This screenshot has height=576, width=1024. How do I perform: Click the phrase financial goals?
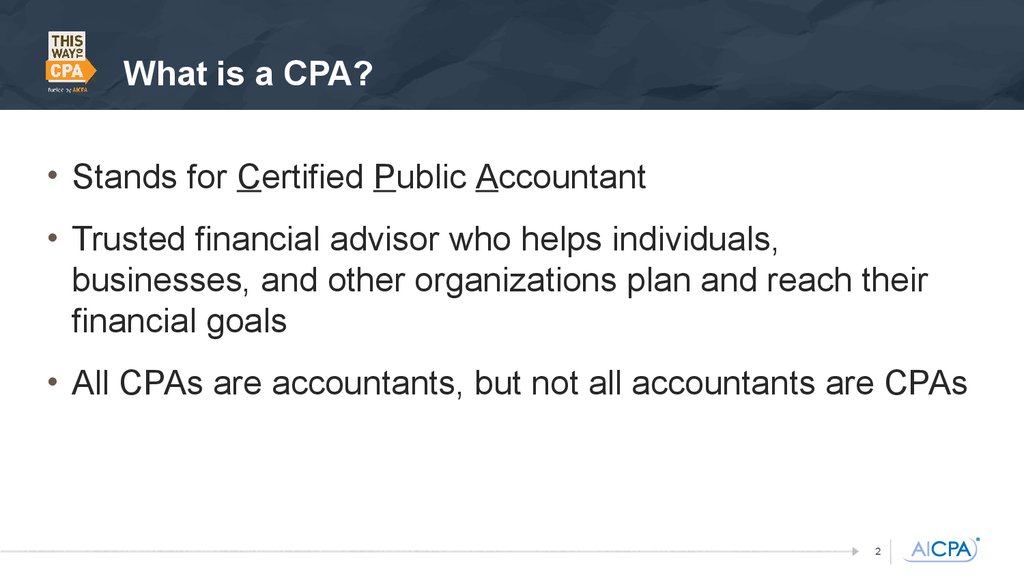pyautogui.click(x=179, y=321)
